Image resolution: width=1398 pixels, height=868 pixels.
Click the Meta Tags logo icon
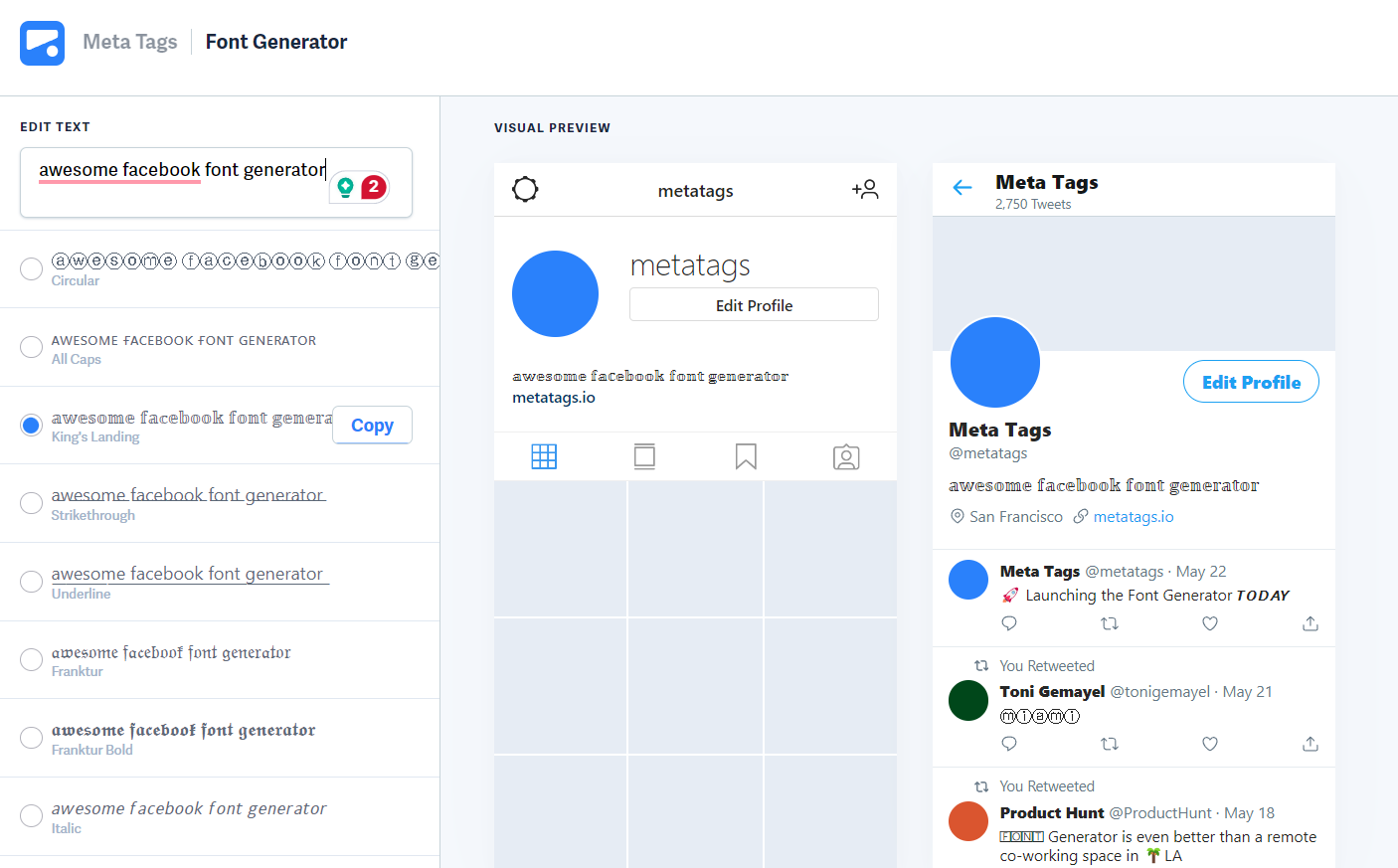42,43
